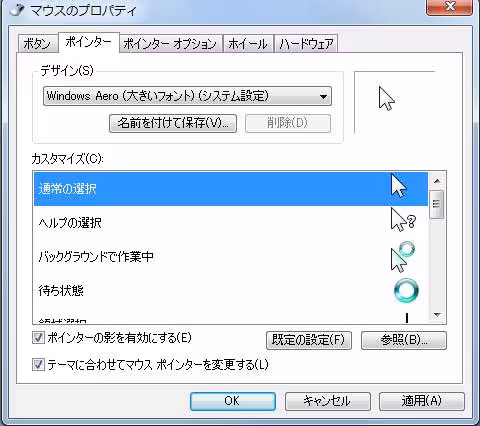Screen dimensions: 480x426
Task: Click the mouse icon in title bar
Action: point(17,10)
